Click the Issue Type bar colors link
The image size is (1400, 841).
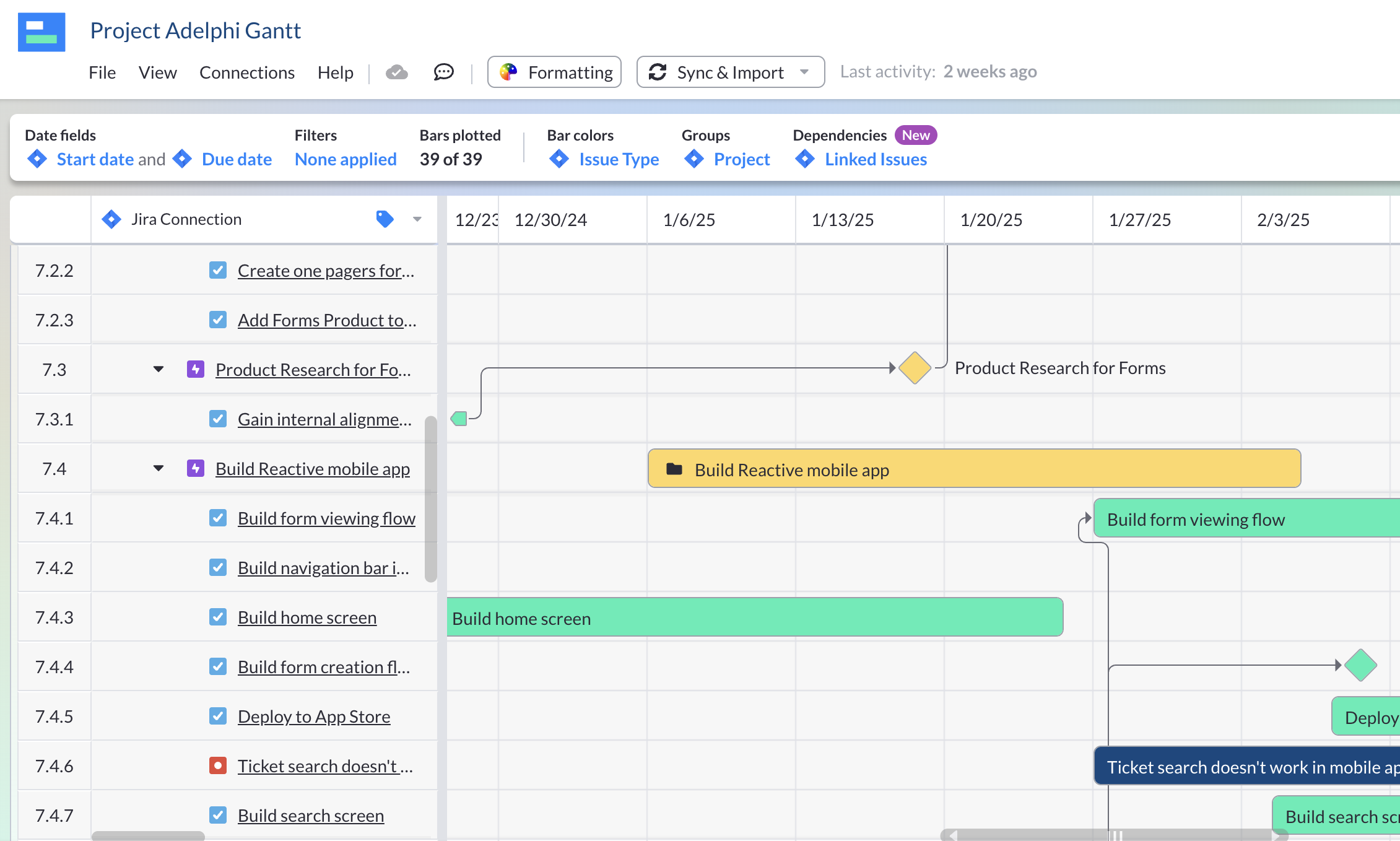point(619,159)
